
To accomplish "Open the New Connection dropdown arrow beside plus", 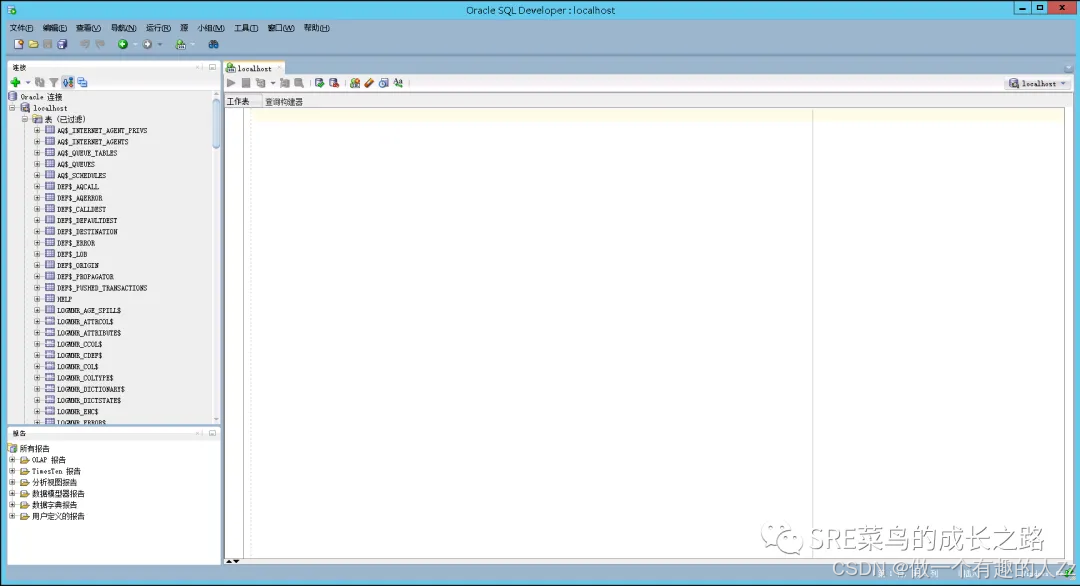I will point(28,83).
